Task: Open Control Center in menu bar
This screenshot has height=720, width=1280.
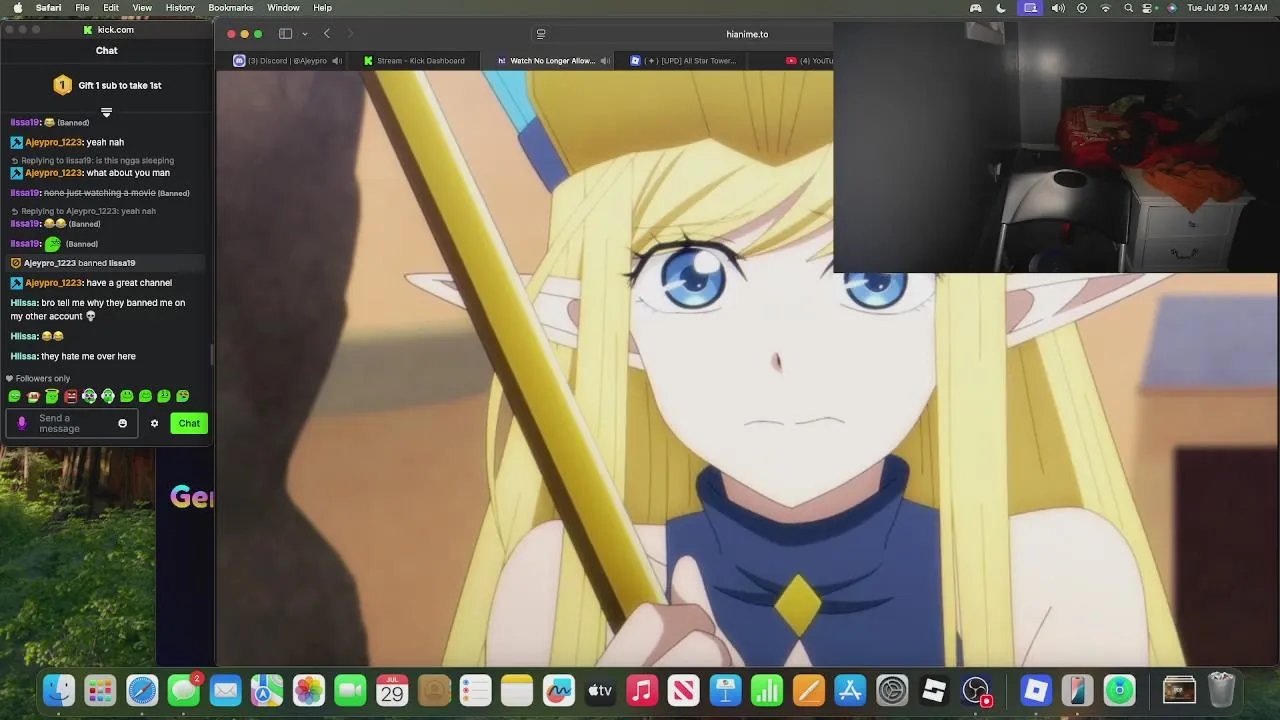Action: 1148,8
